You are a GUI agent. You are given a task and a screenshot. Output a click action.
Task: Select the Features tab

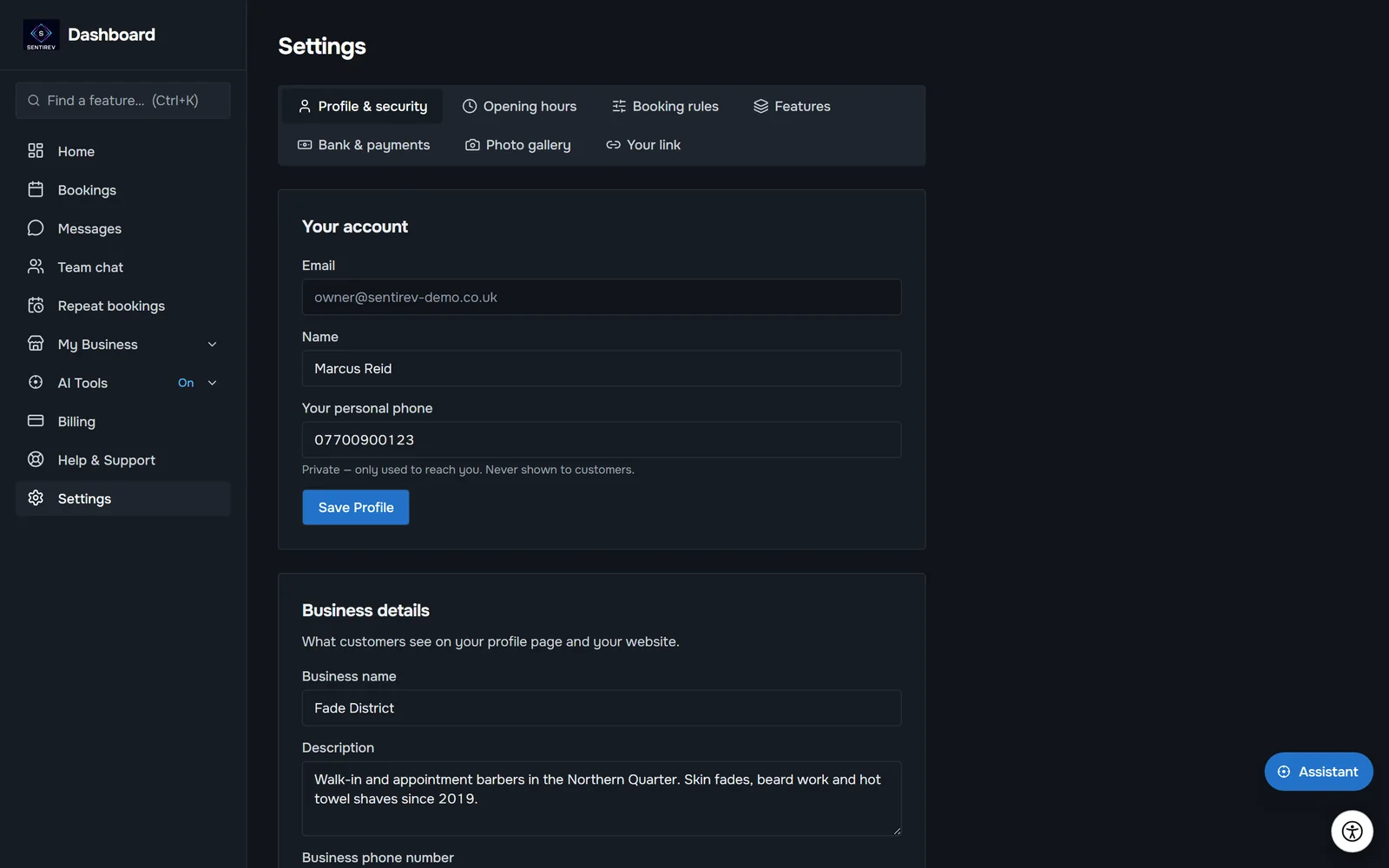pyautogui.click(x=792, y=106)
